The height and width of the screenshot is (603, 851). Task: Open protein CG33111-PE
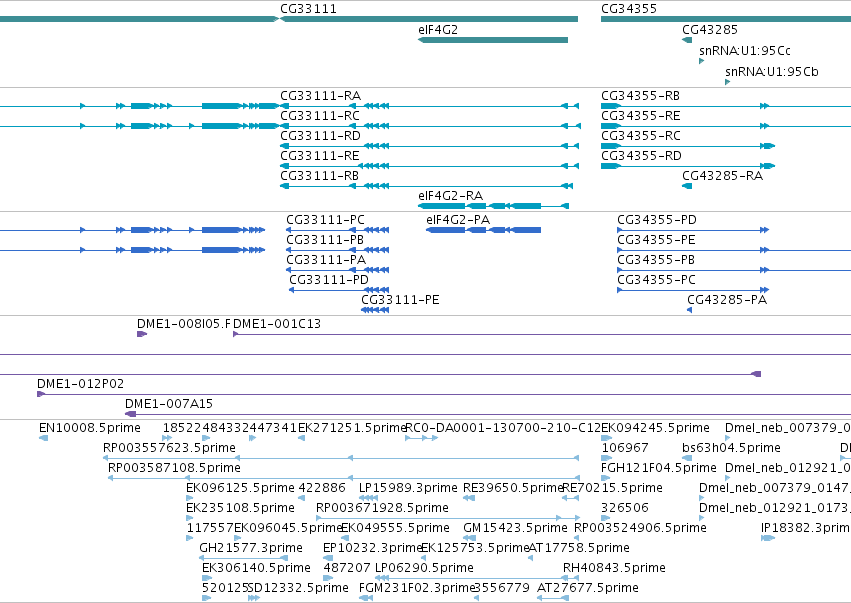[x=400, y=300]
